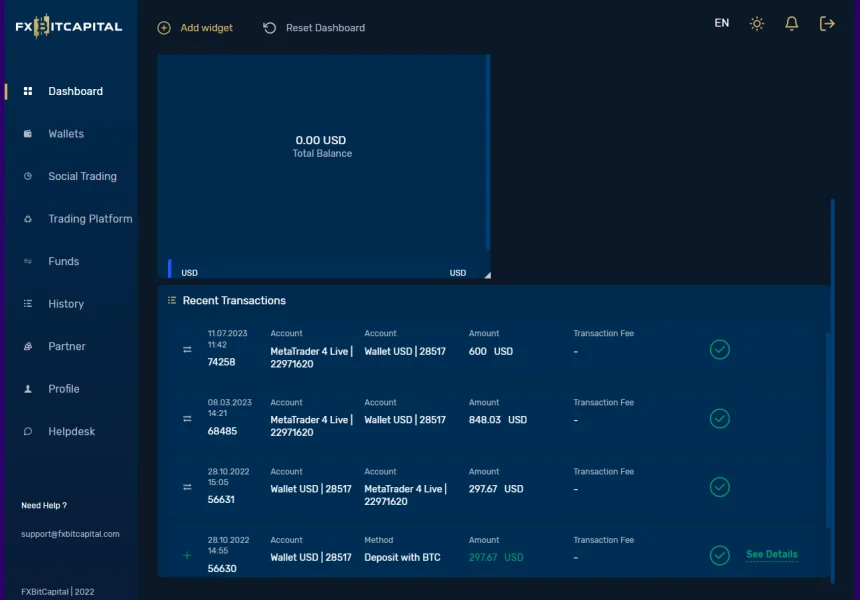
Task: Click the Funds sidebar icon
Action: (28, 261)
